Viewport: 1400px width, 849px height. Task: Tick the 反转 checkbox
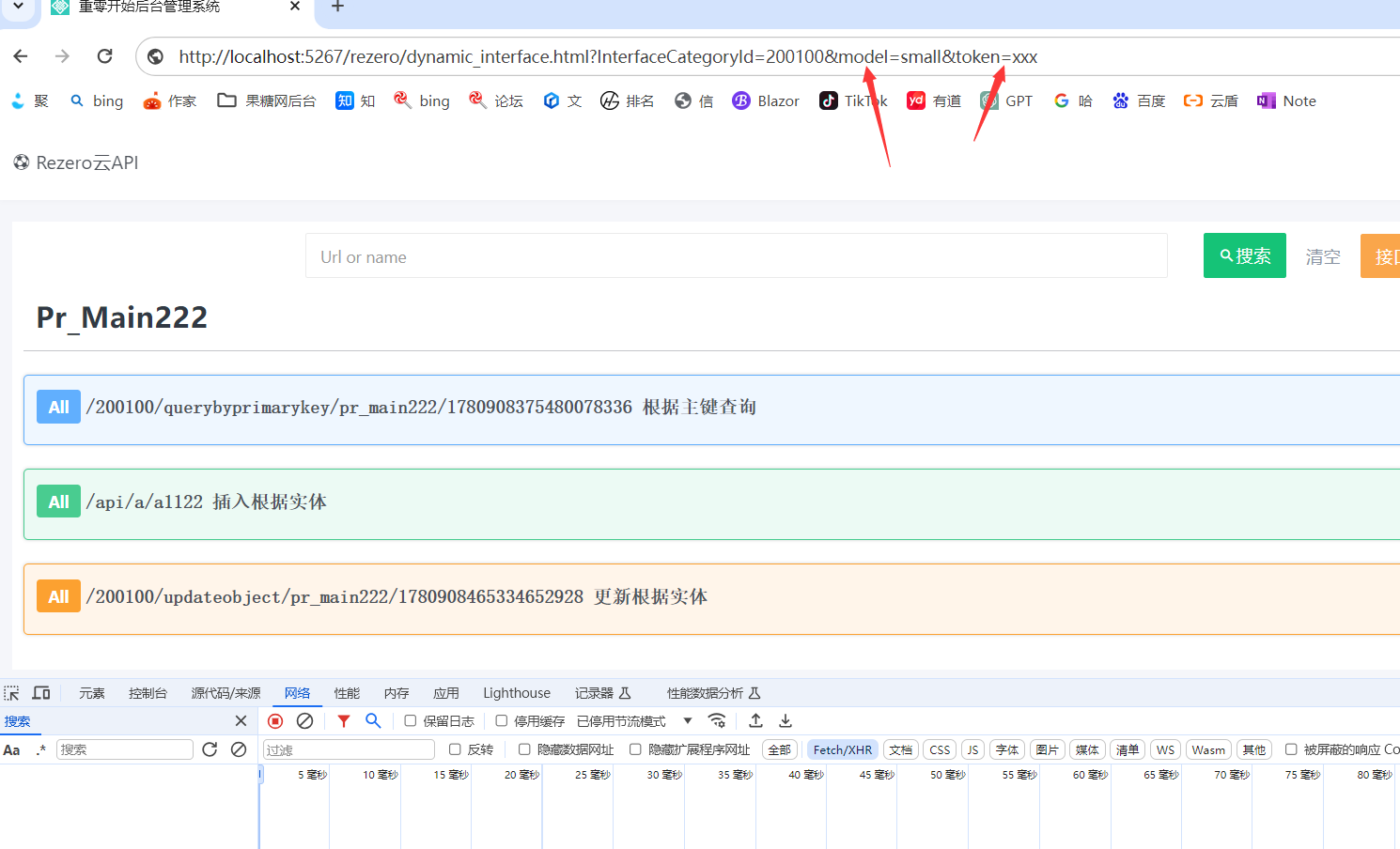(x=455, y=749)
